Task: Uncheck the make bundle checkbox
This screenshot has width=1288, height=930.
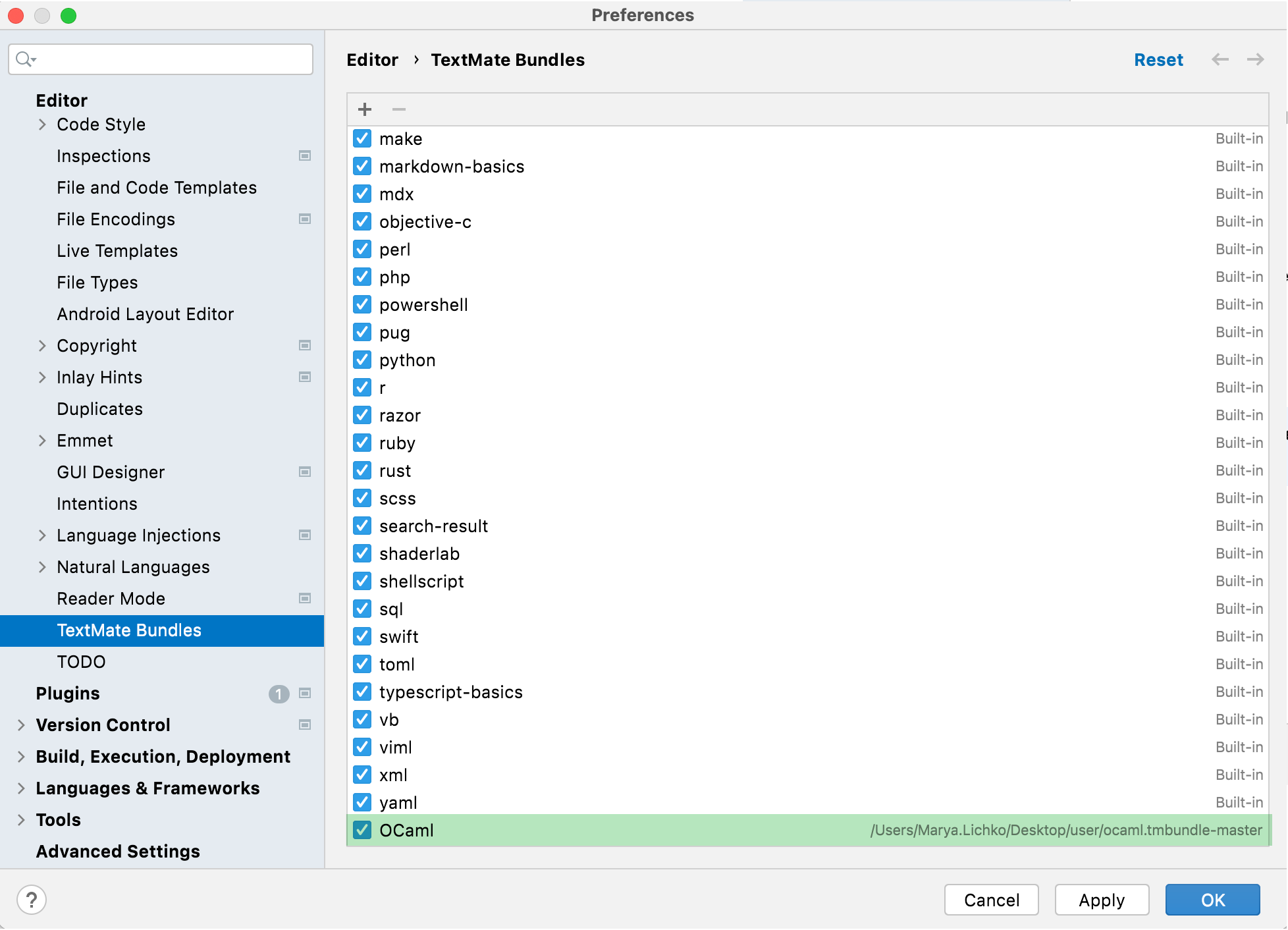Action: (362, 139)
